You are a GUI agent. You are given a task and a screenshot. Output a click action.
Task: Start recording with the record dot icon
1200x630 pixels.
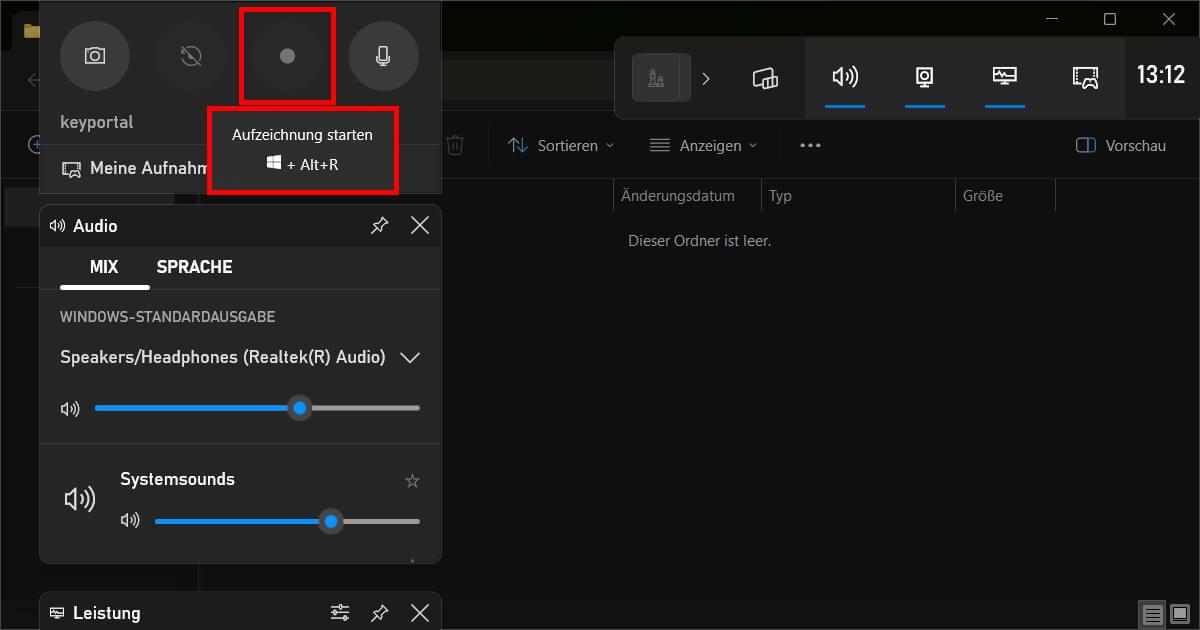tap(287, 56)
